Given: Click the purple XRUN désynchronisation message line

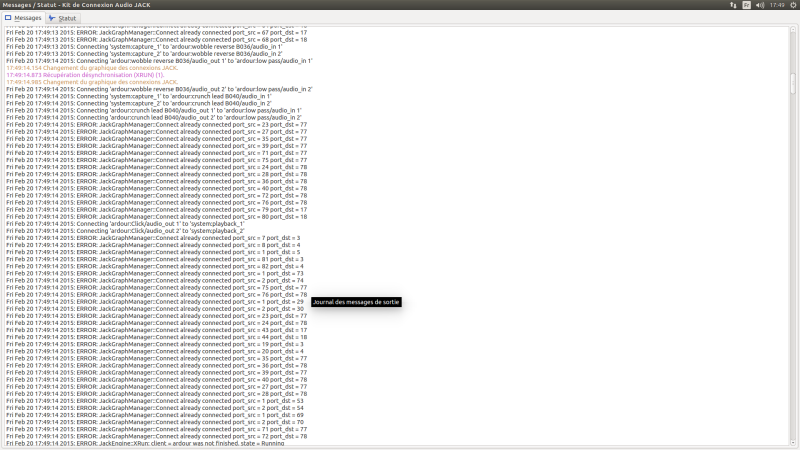Looking at the screenshot, I should [85, 75].
